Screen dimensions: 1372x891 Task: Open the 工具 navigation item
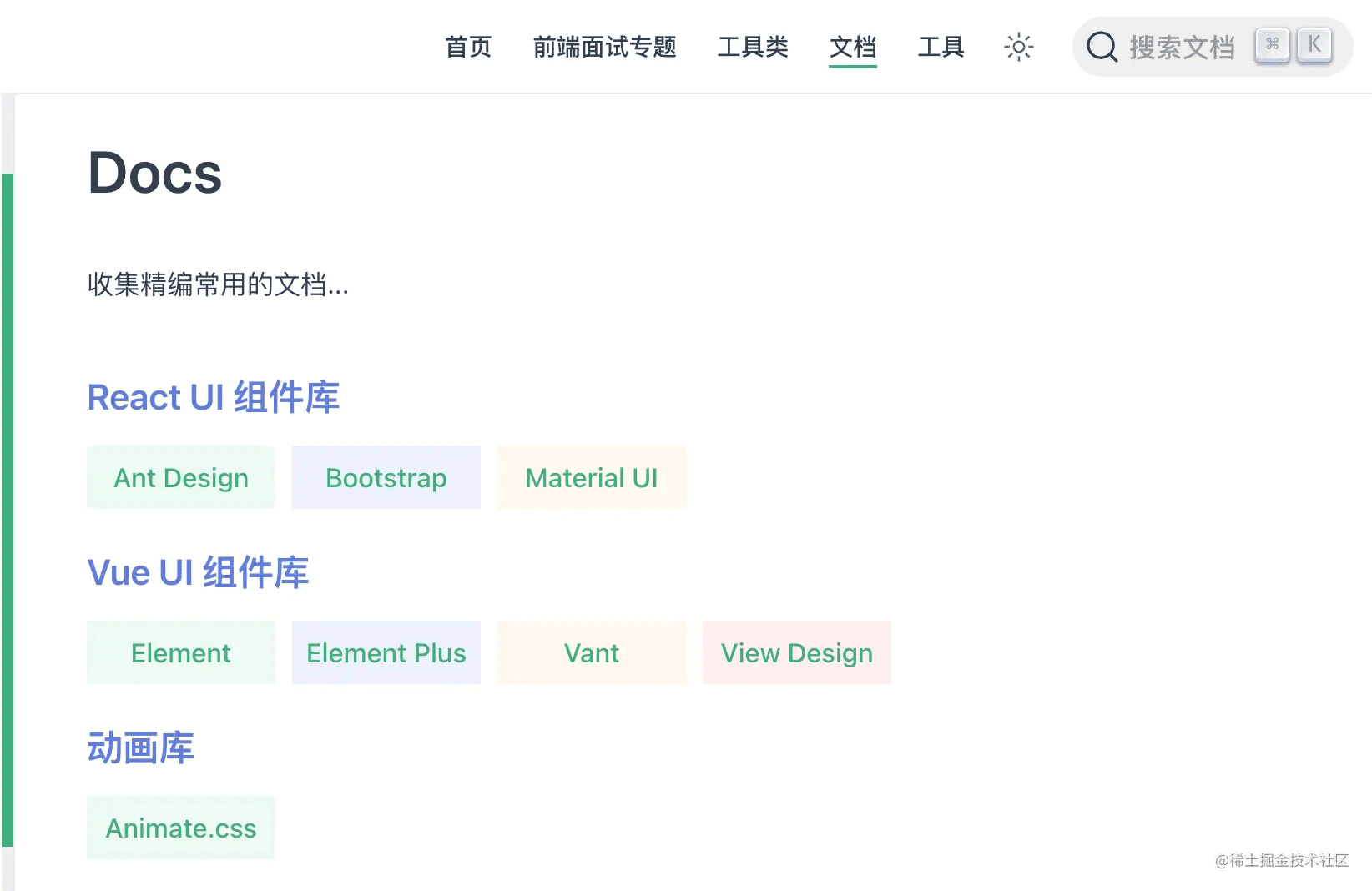[x=941, y=47]
